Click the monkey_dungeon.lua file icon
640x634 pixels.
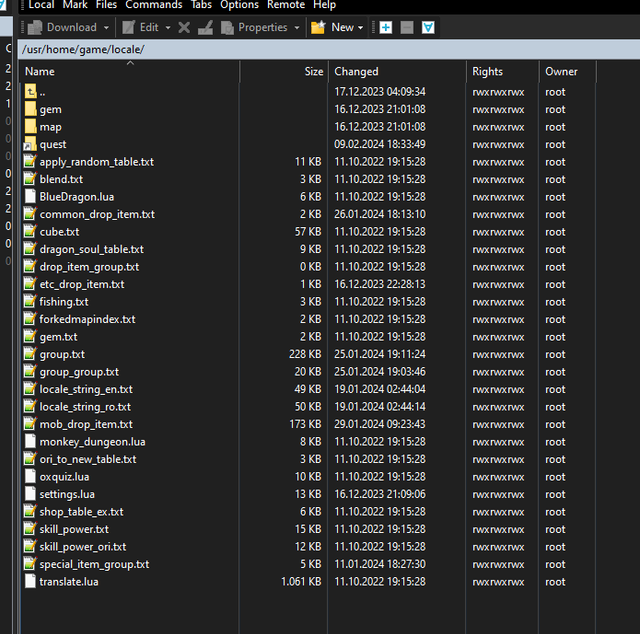click(30, 442)
